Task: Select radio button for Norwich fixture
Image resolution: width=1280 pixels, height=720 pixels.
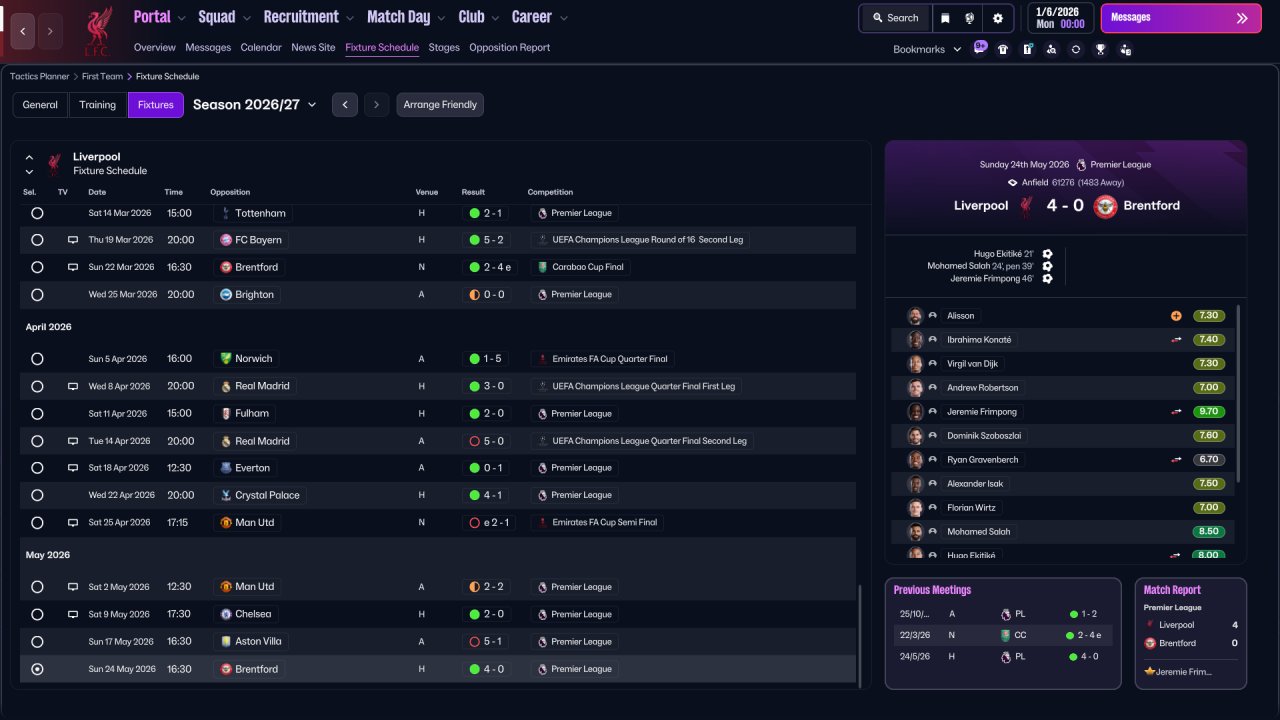Action: pyautogui.click(x=37, y=359)
